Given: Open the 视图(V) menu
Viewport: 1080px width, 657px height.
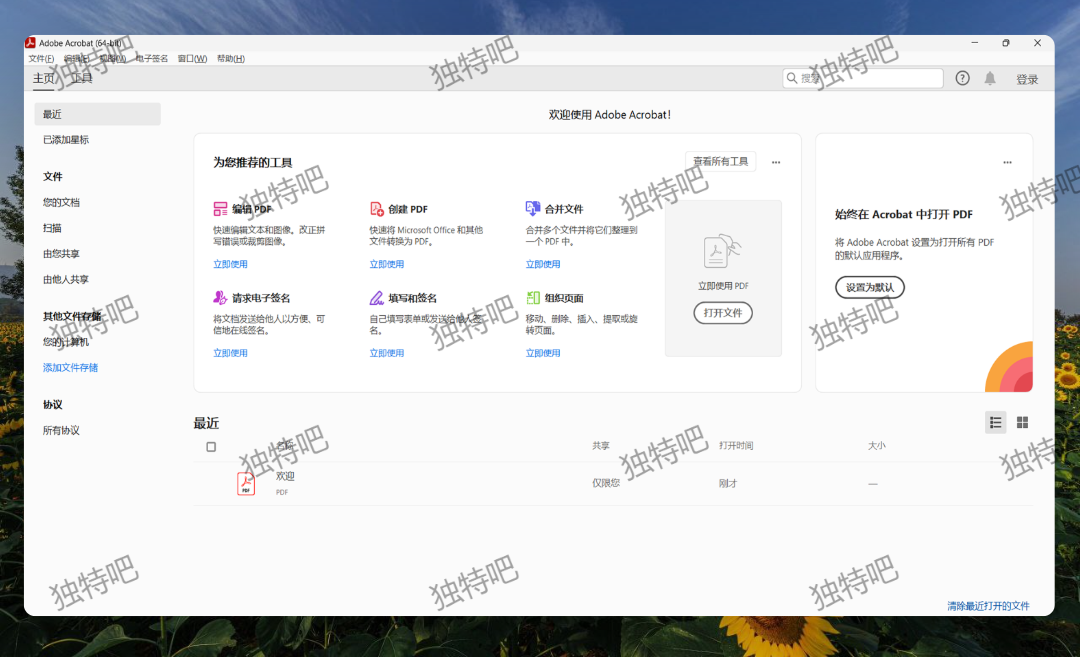Looking at the screenshot, I should [112, 59].
